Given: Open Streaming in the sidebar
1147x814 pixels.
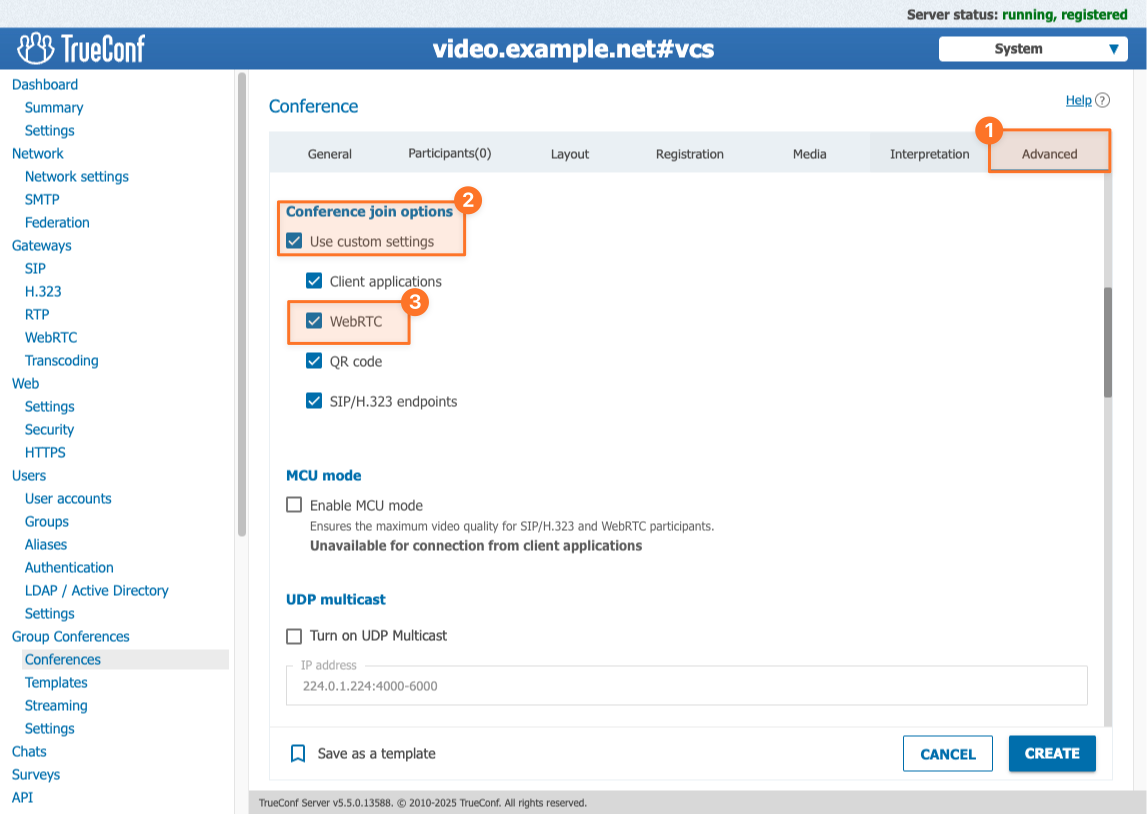Looking at the screenshot, I should [x=56, y=705].
